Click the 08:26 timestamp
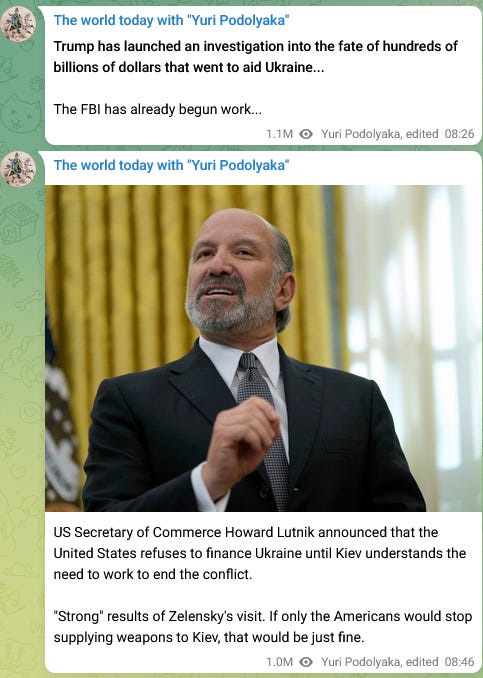 pyautogui.click(x=459, y=134)
